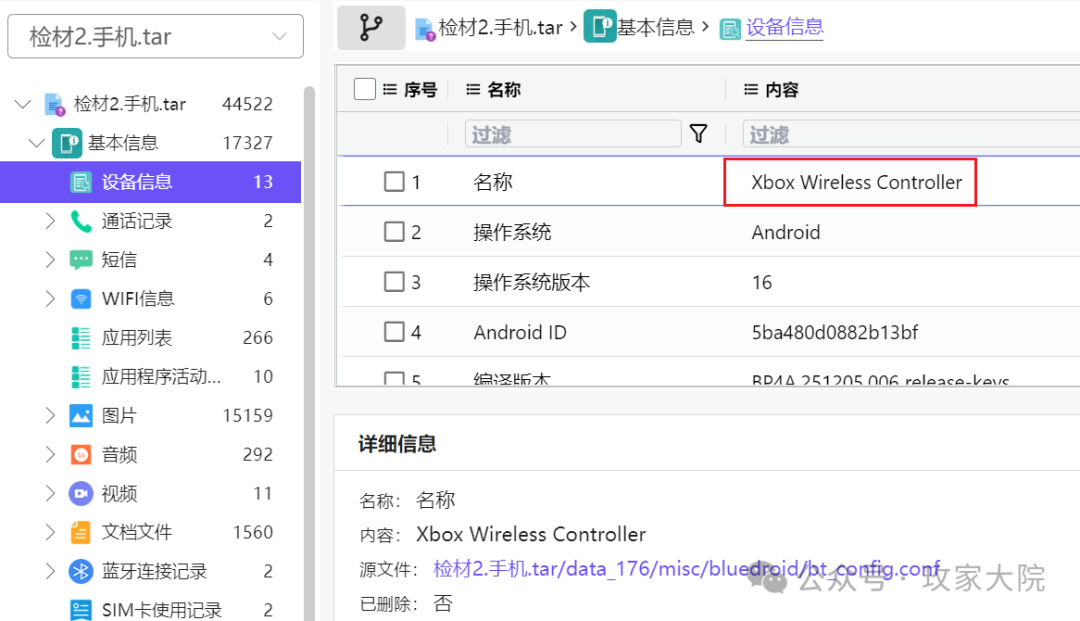The height and width of the screenshot is (621, 1080).
Task: Open the 检材2.手机.tar dropdown selector
Action: point(156,36)
